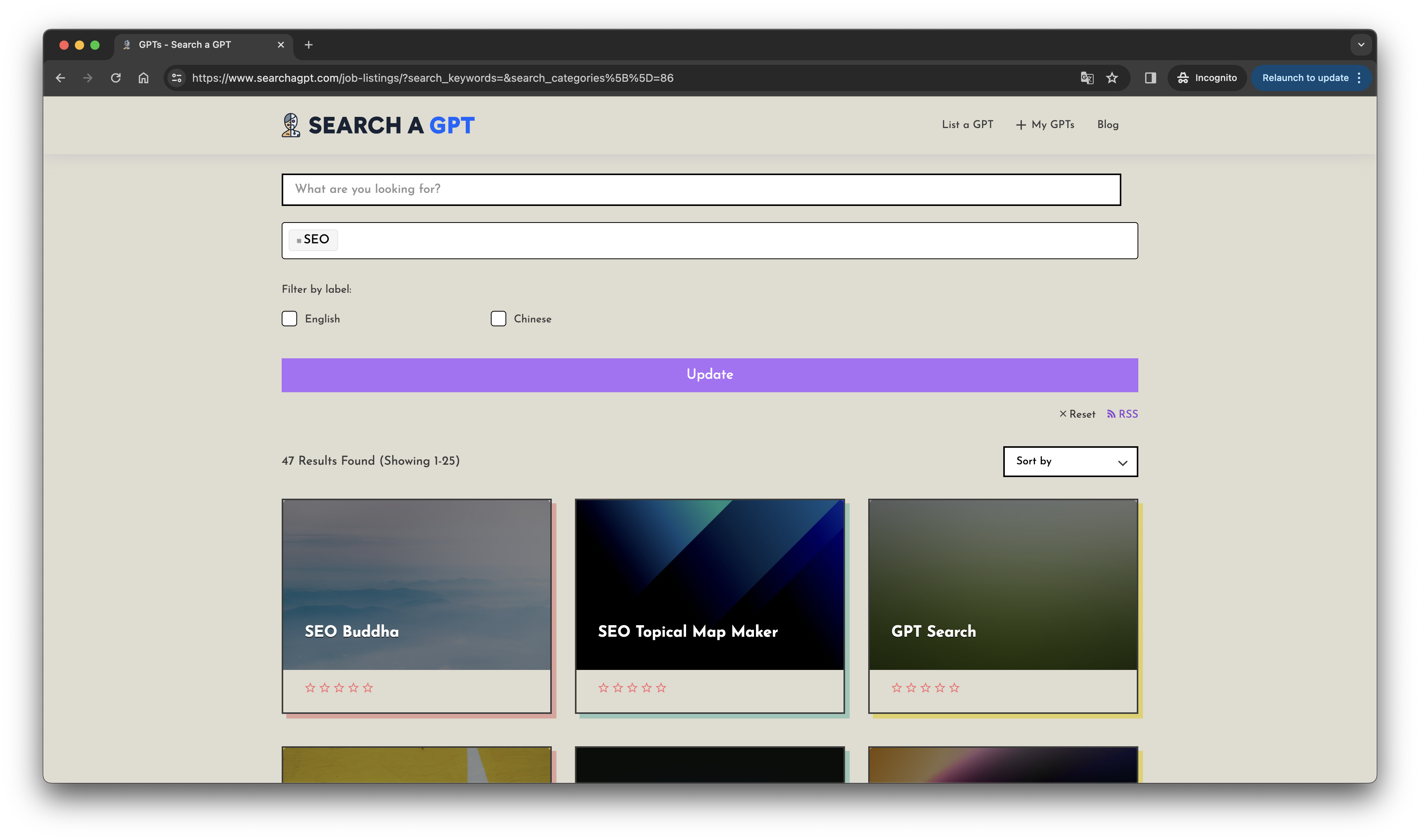Reset the search filters

pyautogui.click(x=1077, y=414)
